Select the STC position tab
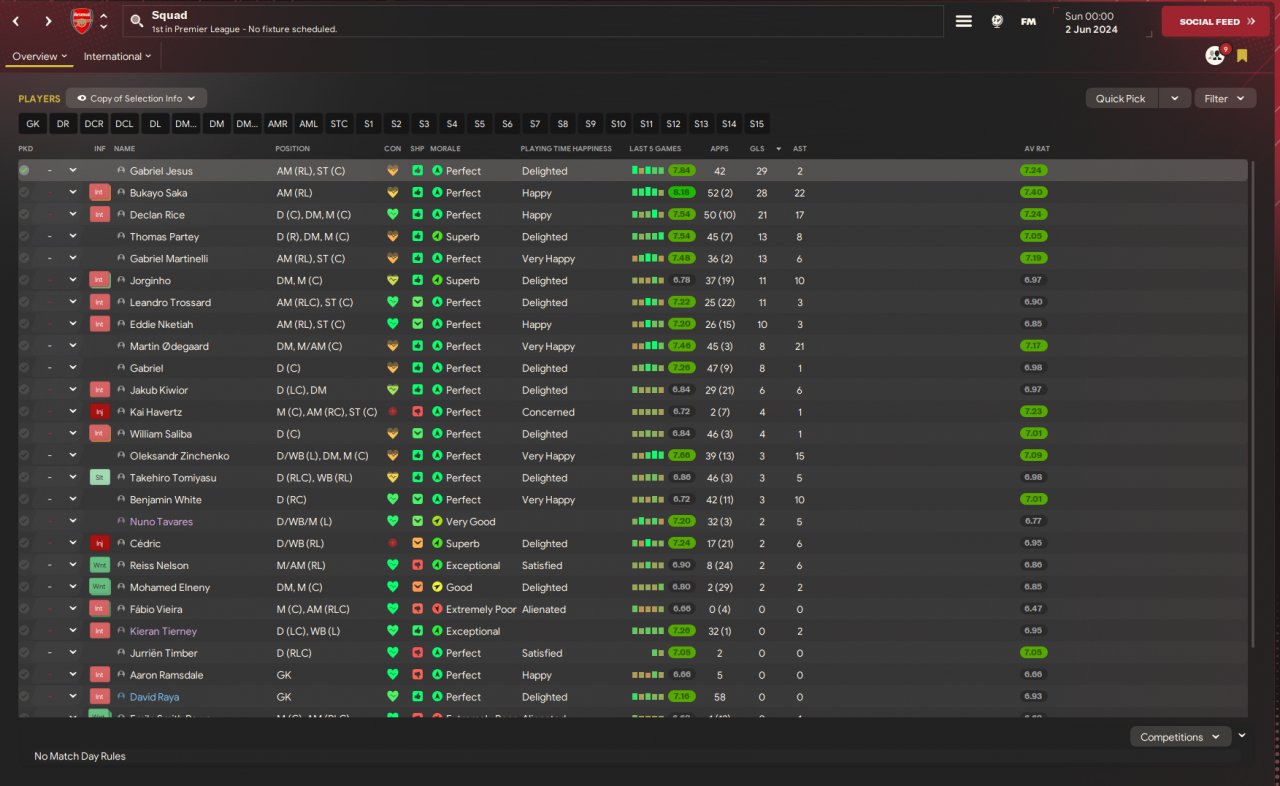This screenshot has height=786, width=1280. (x=339, y=124)
